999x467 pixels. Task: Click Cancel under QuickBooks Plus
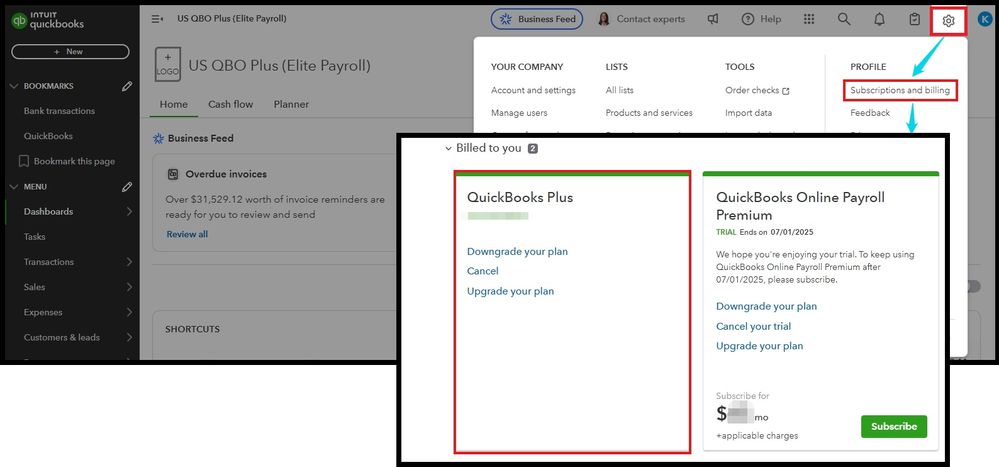click(x=483, y=271)
